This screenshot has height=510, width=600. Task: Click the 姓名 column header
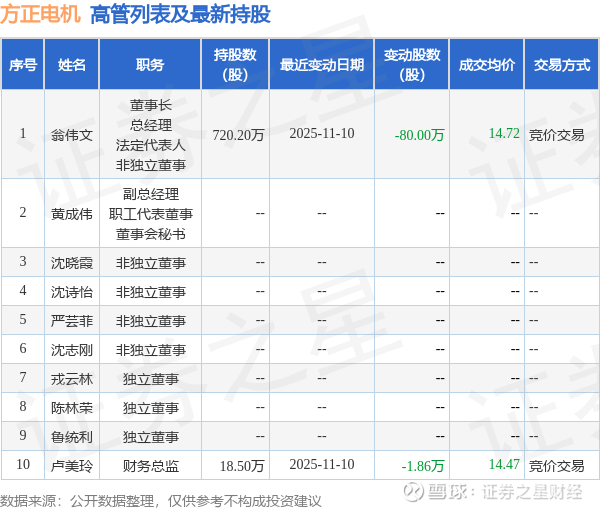(x=72, y=65)
